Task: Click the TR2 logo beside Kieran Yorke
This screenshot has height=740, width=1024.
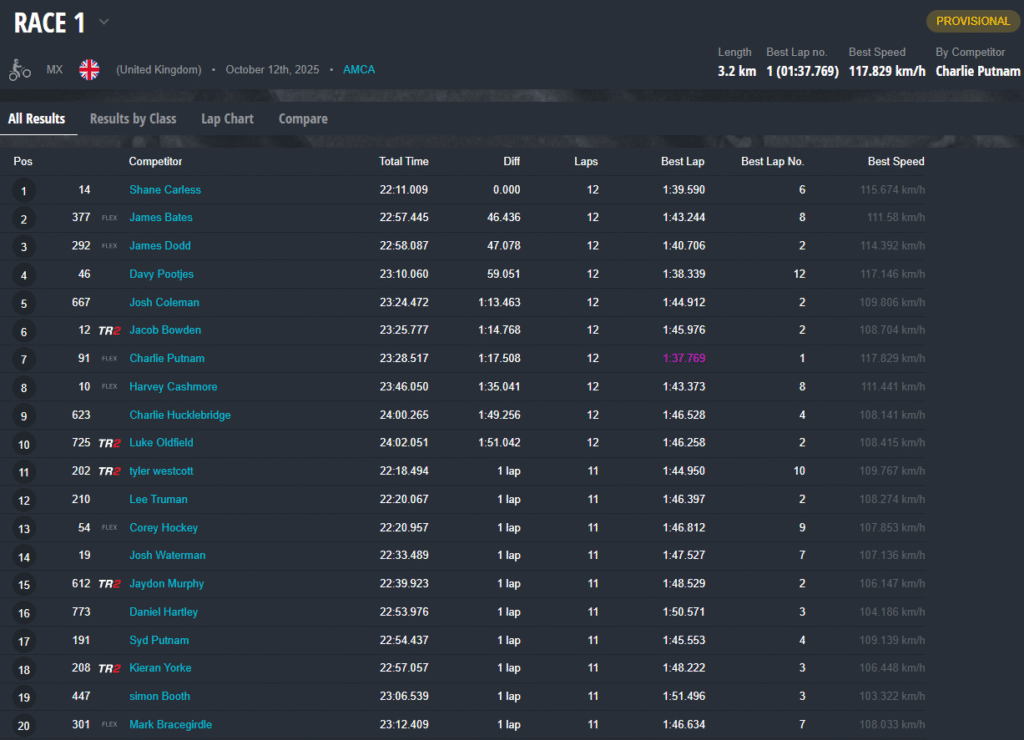Action: pyautogui.click(x=109, y=668)
